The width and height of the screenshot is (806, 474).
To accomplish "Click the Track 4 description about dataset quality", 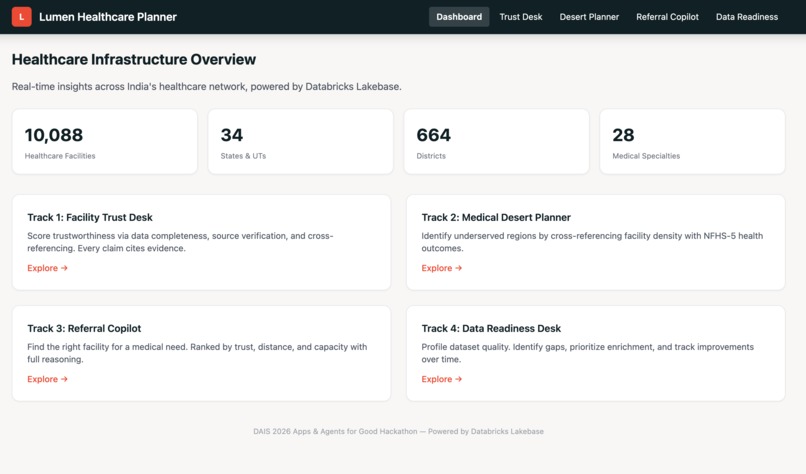I will point(588,353).
